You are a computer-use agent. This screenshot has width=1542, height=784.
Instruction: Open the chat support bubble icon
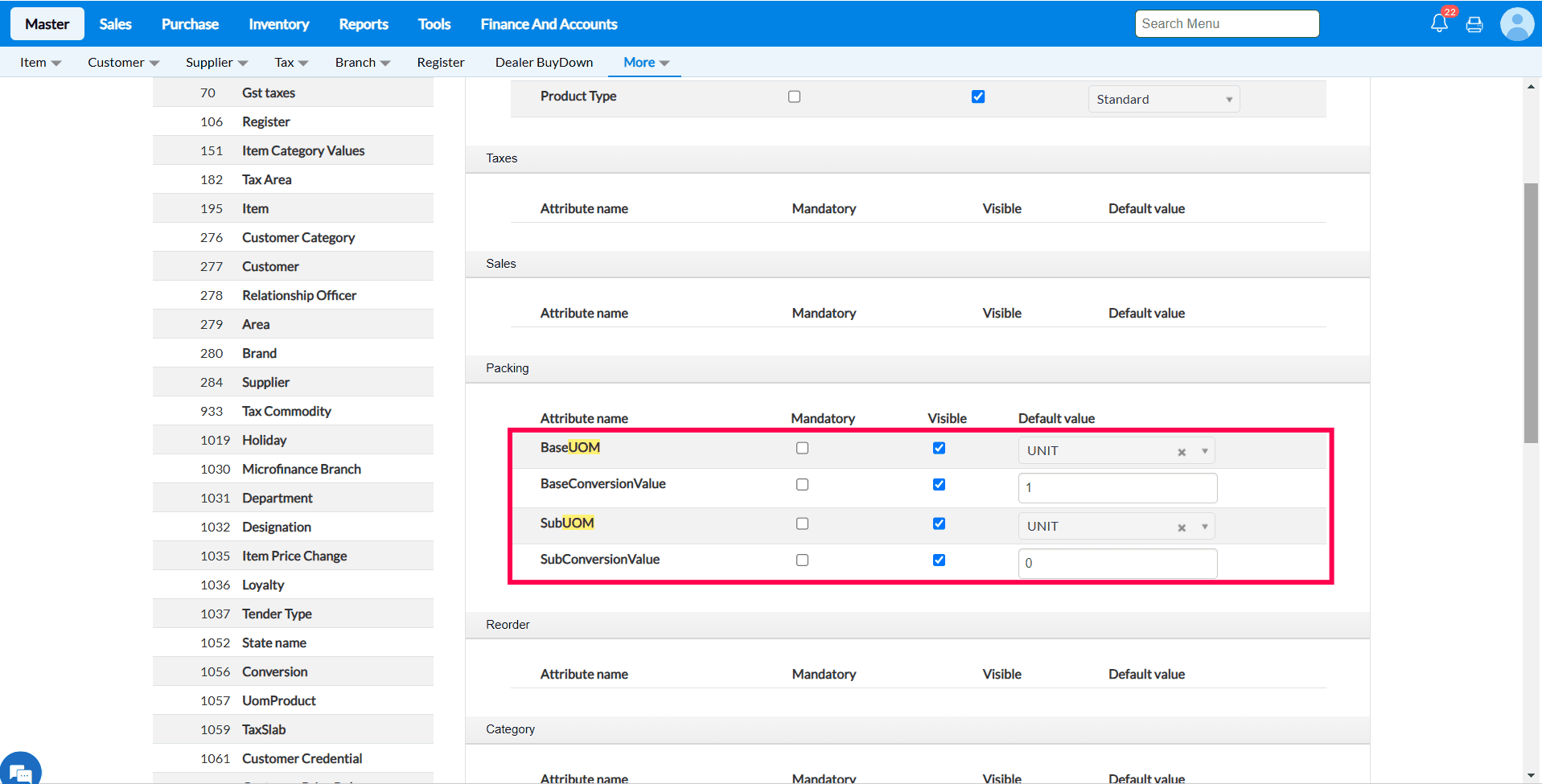click(x=21, y=771)
